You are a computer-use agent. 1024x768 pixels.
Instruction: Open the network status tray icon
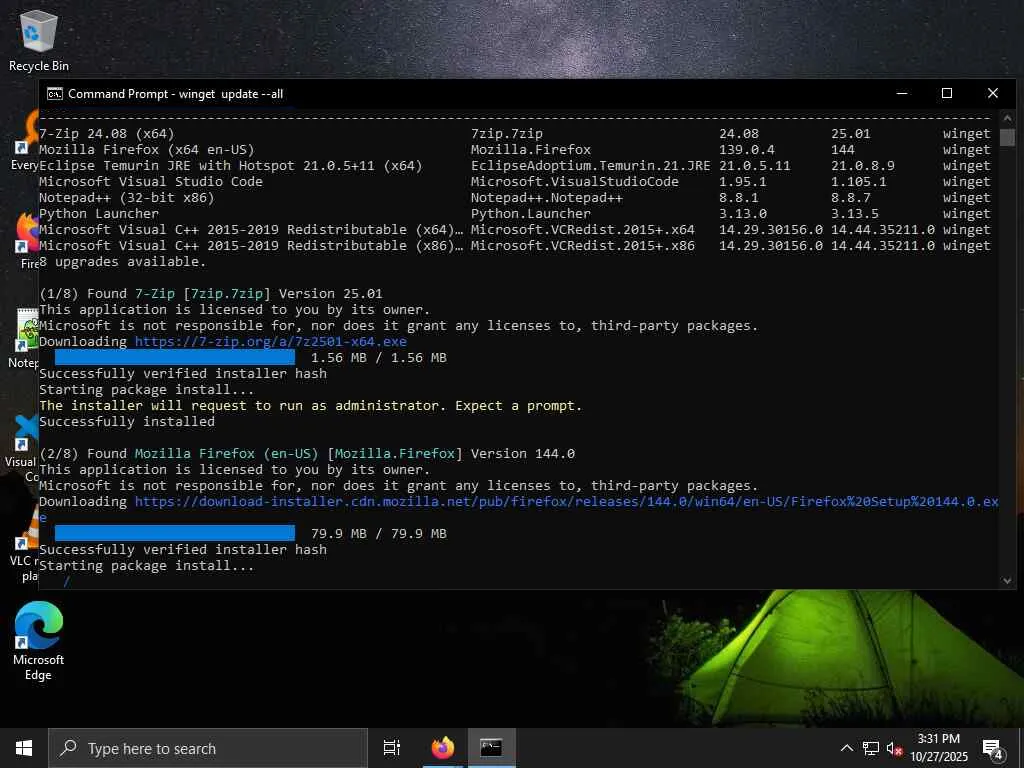[x=871, y=748]
